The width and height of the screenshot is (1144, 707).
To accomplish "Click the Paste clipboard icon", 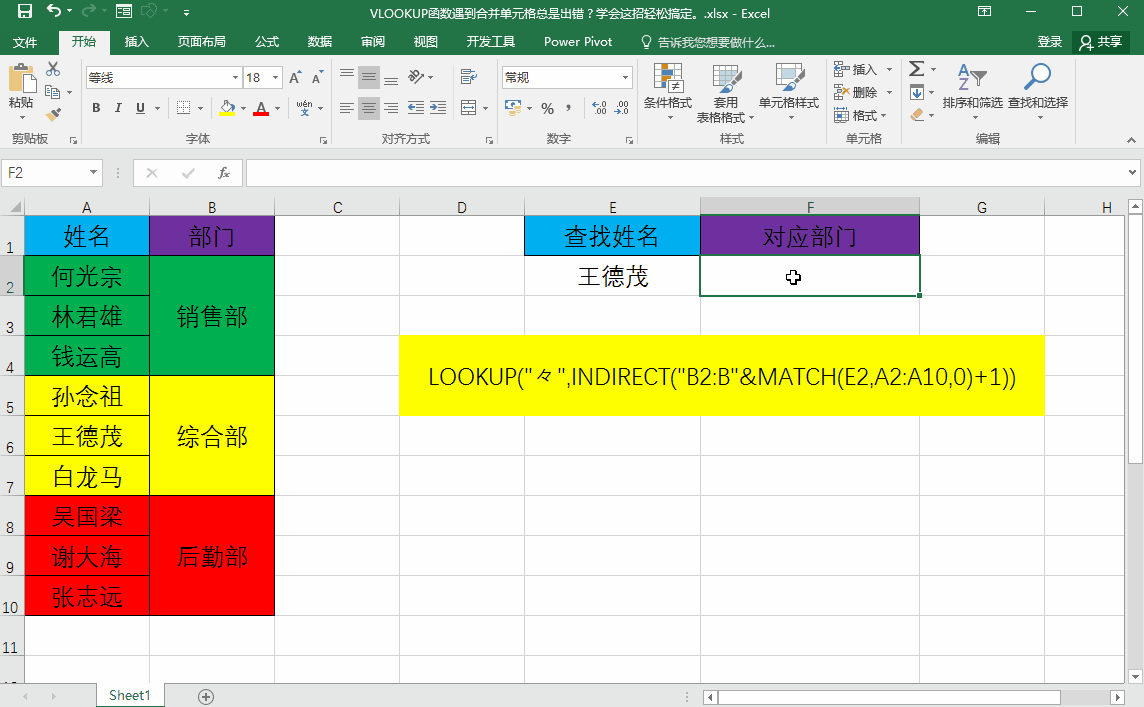I will click(x=22, y=79).
